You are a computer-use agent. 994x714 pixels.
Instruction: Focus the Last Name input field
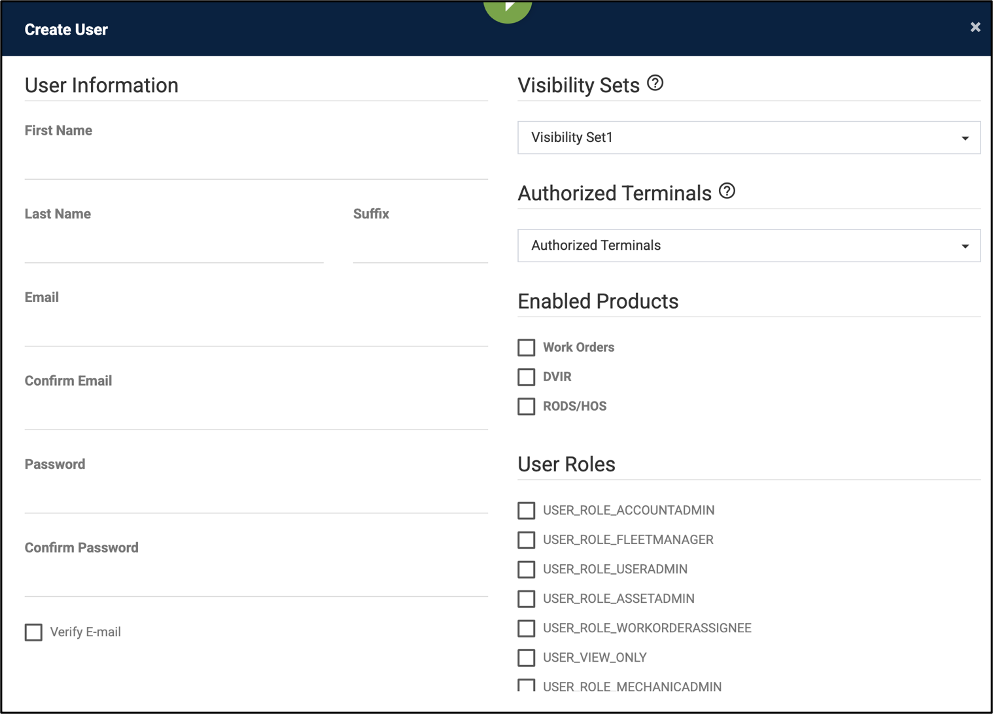point(174,247)
